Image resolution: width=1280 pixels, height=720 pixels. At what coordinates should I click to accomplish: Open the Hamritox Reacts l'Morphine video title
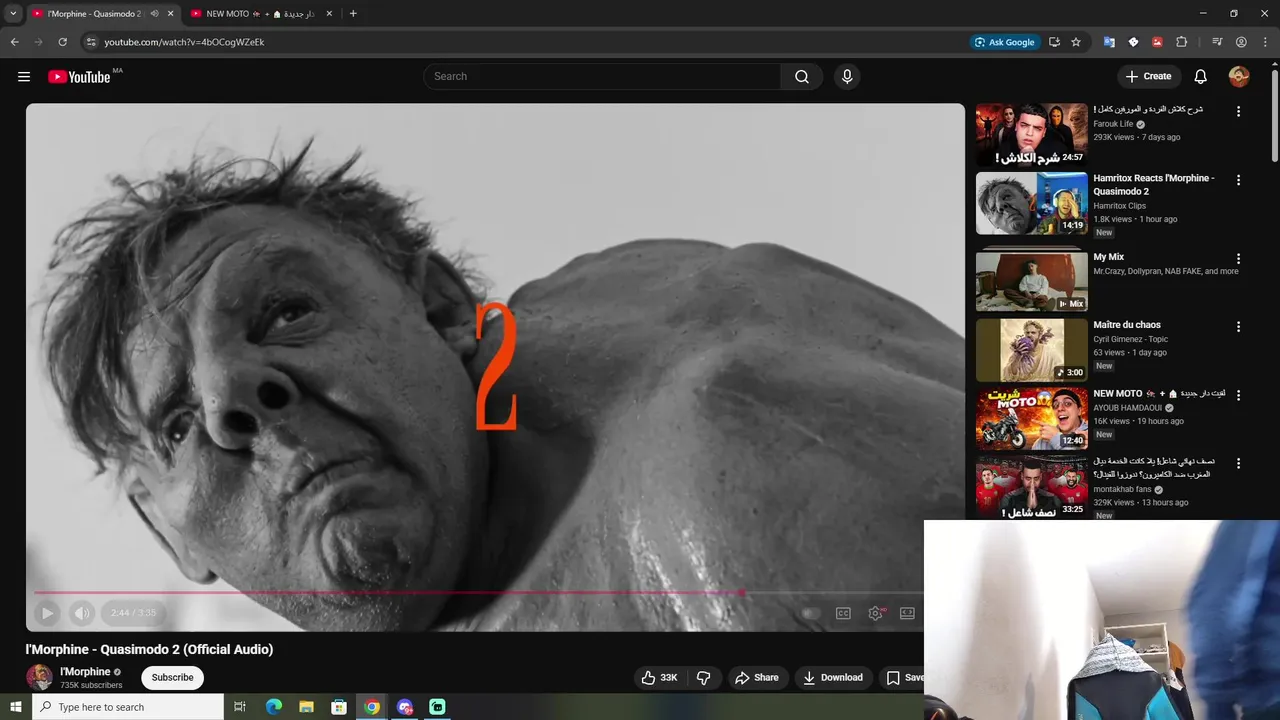pyautogui.click(x=1154, y=185)
